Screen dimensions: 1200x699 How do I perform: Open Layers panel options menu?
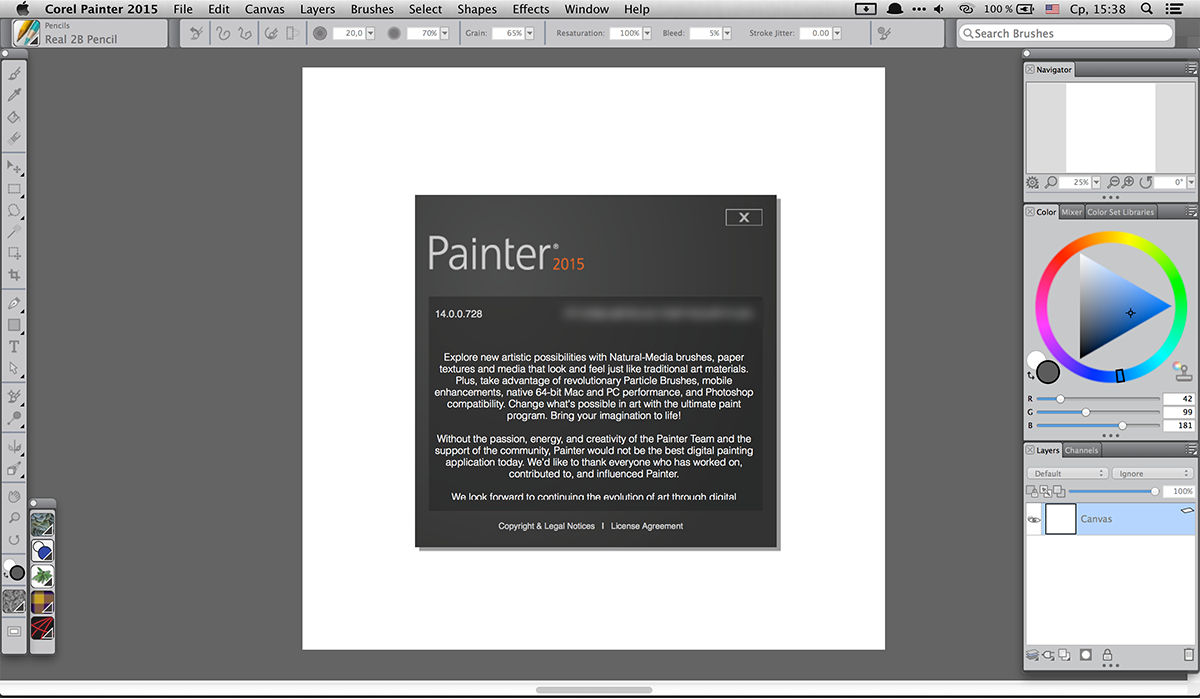pyautogui.click(x=1191, y=450)
